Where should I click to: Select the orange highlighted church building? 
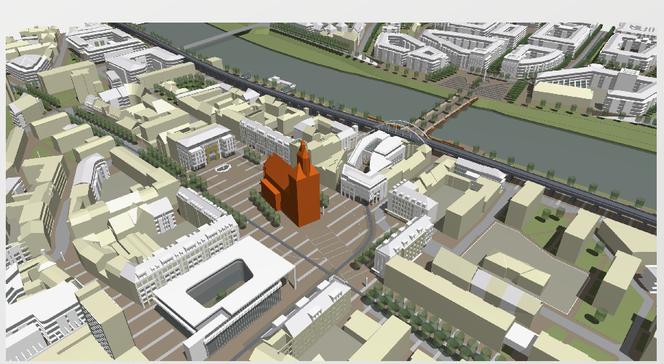[290, 186]
